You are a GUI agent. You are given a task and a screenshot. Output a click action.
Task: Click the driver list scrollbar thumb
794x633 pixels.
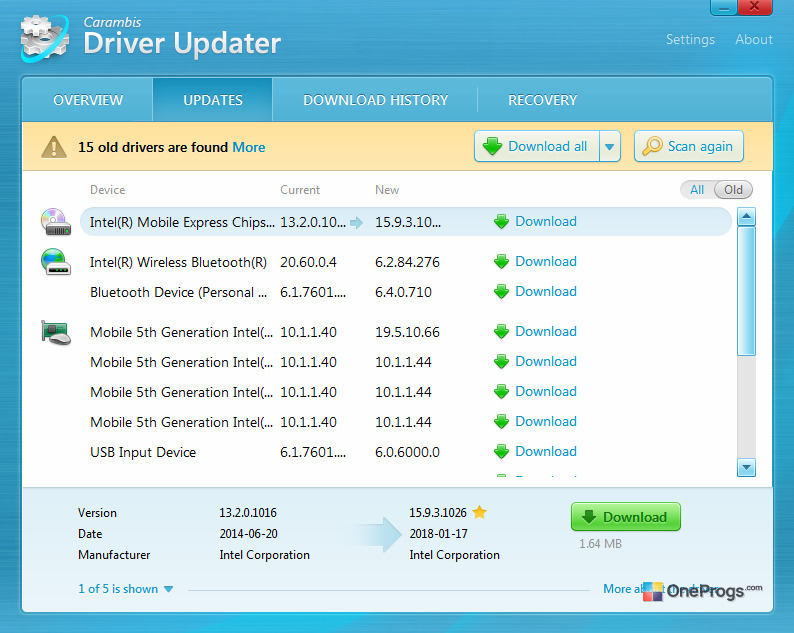[746, 291]
